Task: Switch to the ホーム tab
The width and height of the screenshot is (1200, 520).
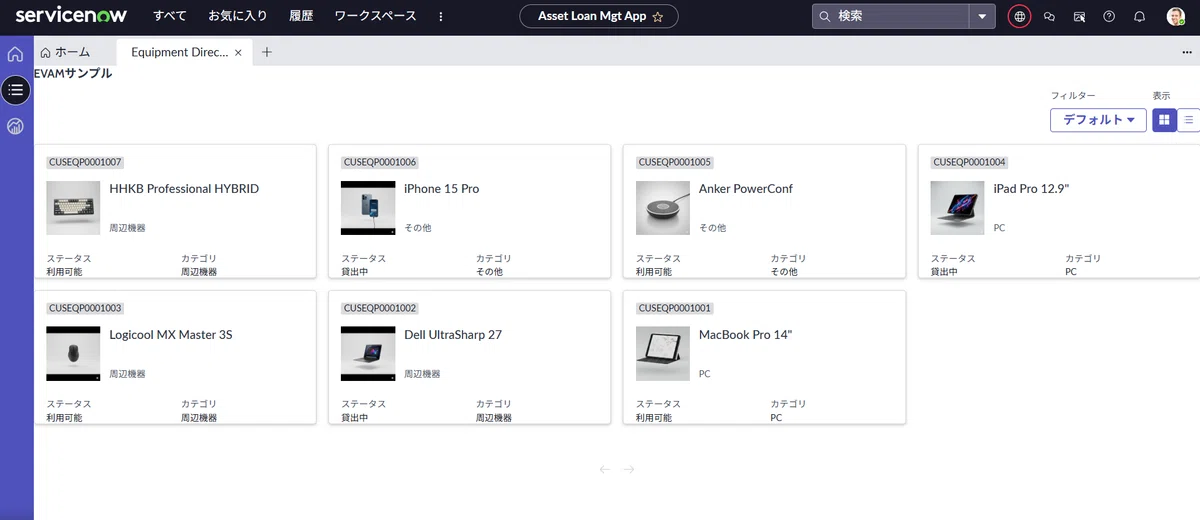Action: [65, 52]
